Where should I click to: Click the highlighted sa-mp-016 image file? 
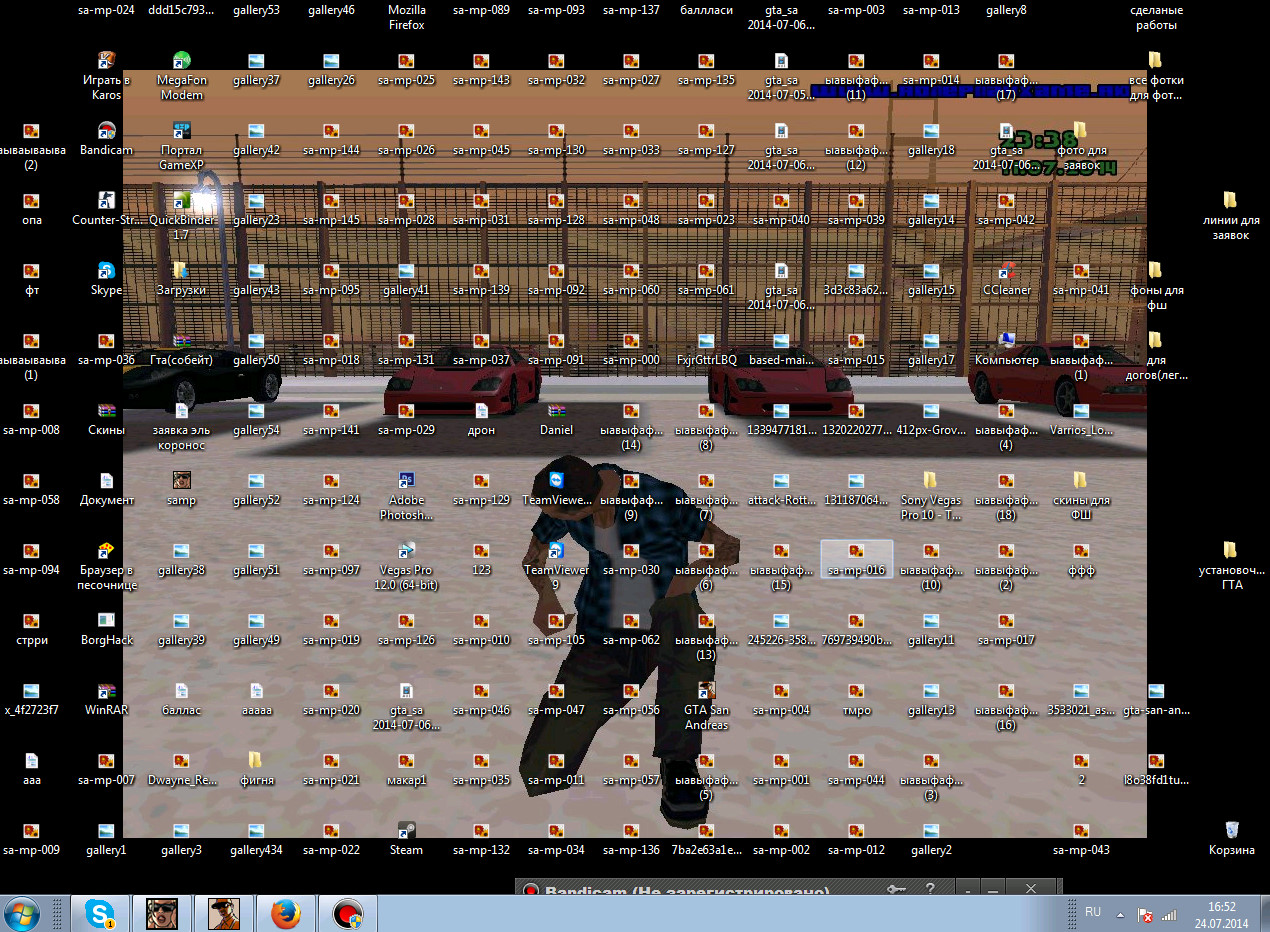pyautogui.click(x=856, y=558)
